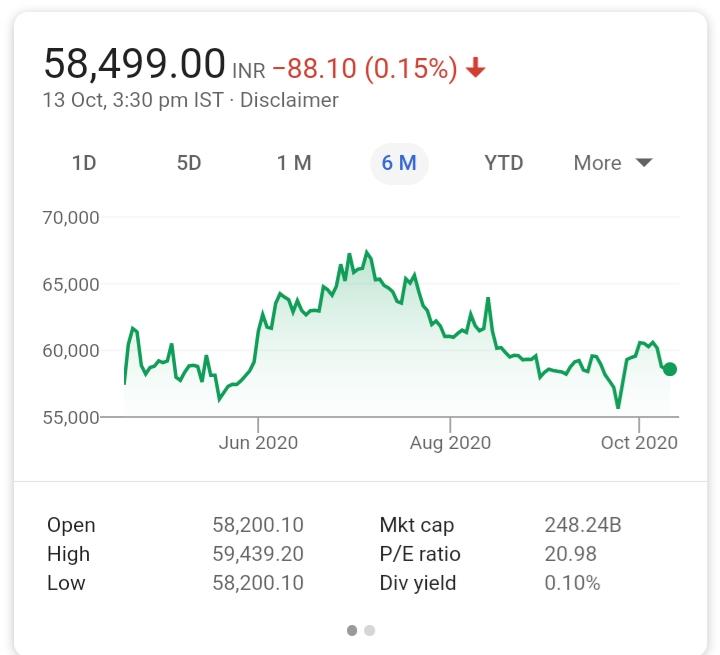Click the 58,499.00 current price
Screen dimensions: 720x655
(134, 64)
